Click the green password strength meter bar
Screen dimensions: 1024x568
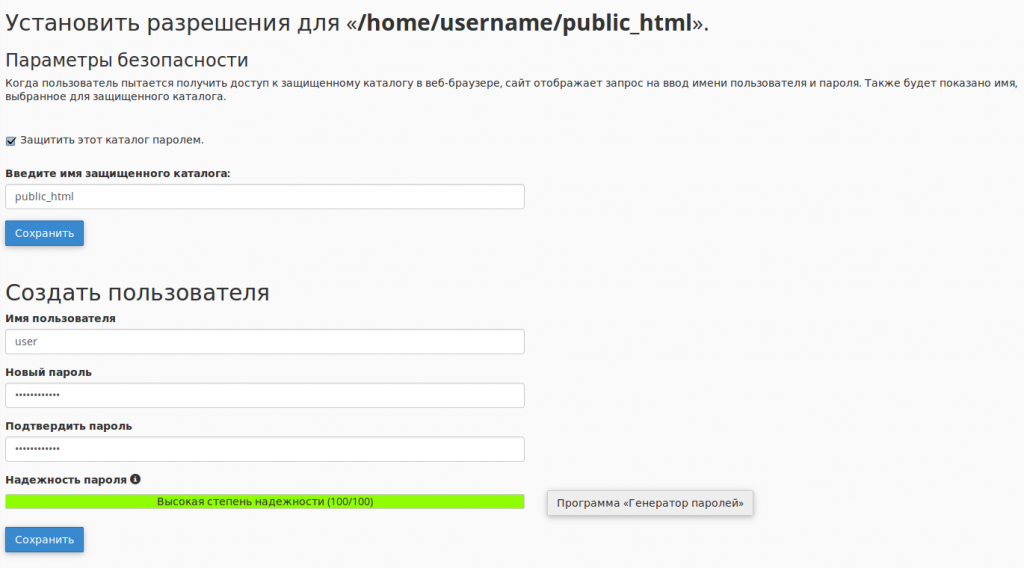[x=264, y=501]
